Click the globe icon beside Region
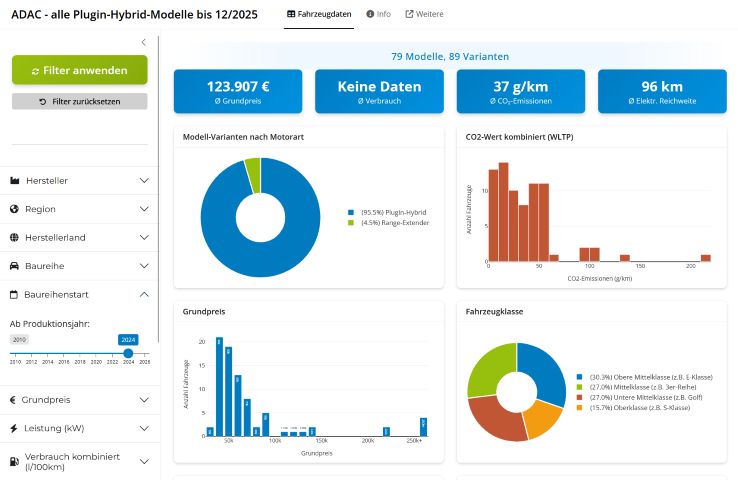This screenshot has height=480, width=738. [15, 209]
